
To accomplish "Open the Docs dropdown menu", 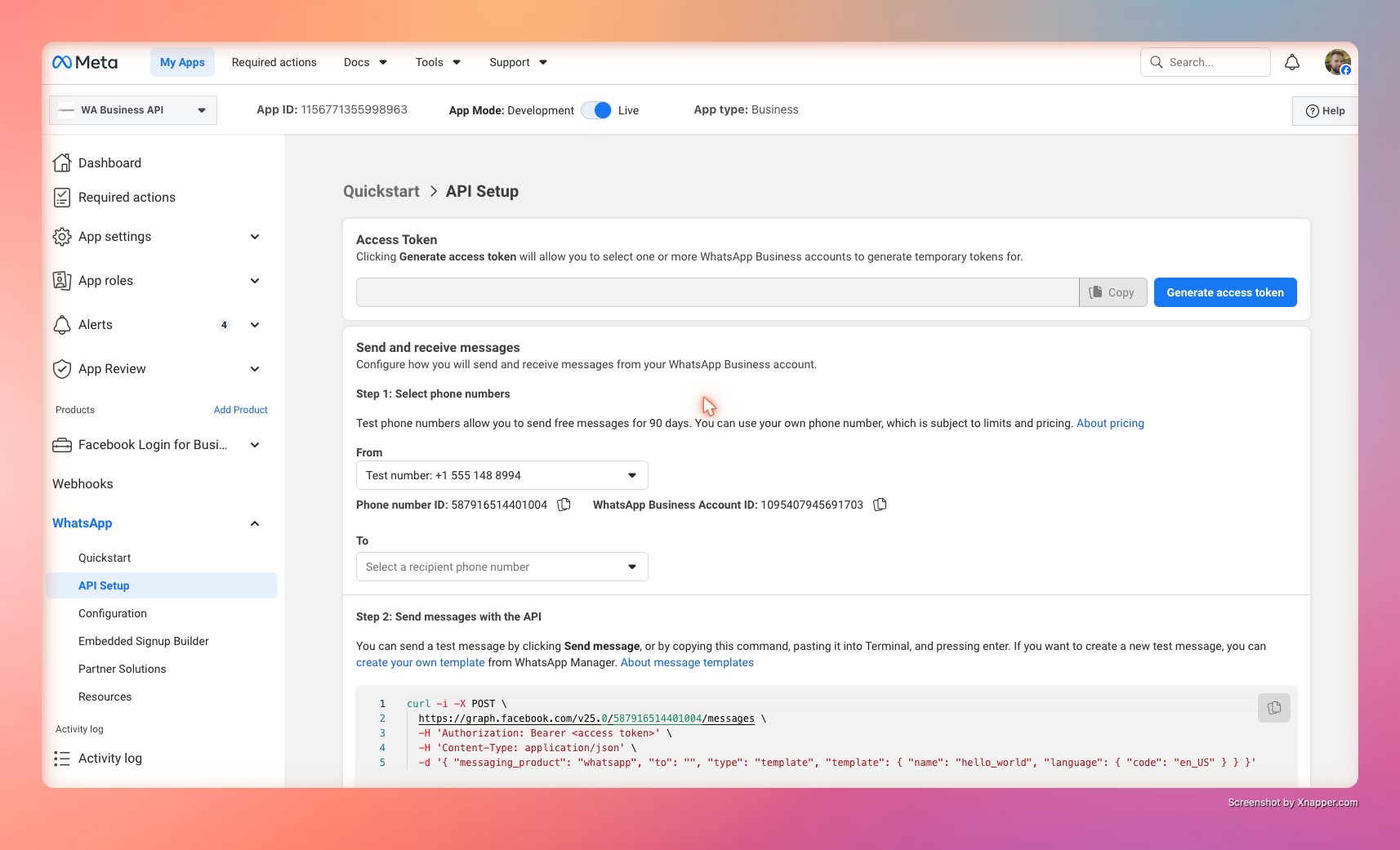I will point(365,62).
